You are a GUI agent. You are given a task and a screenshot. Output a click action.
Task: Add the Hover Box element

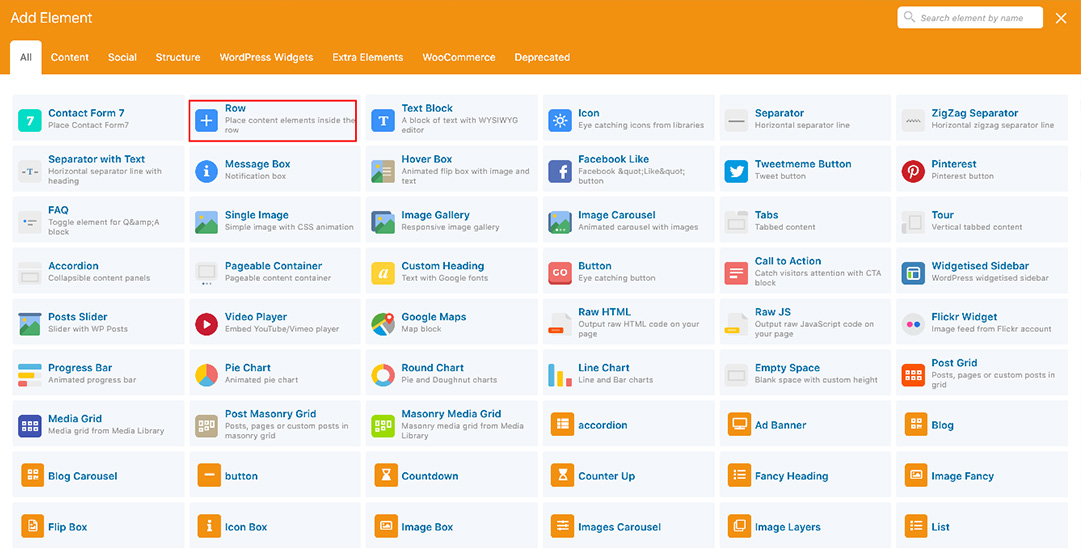[x=452, y=169]
